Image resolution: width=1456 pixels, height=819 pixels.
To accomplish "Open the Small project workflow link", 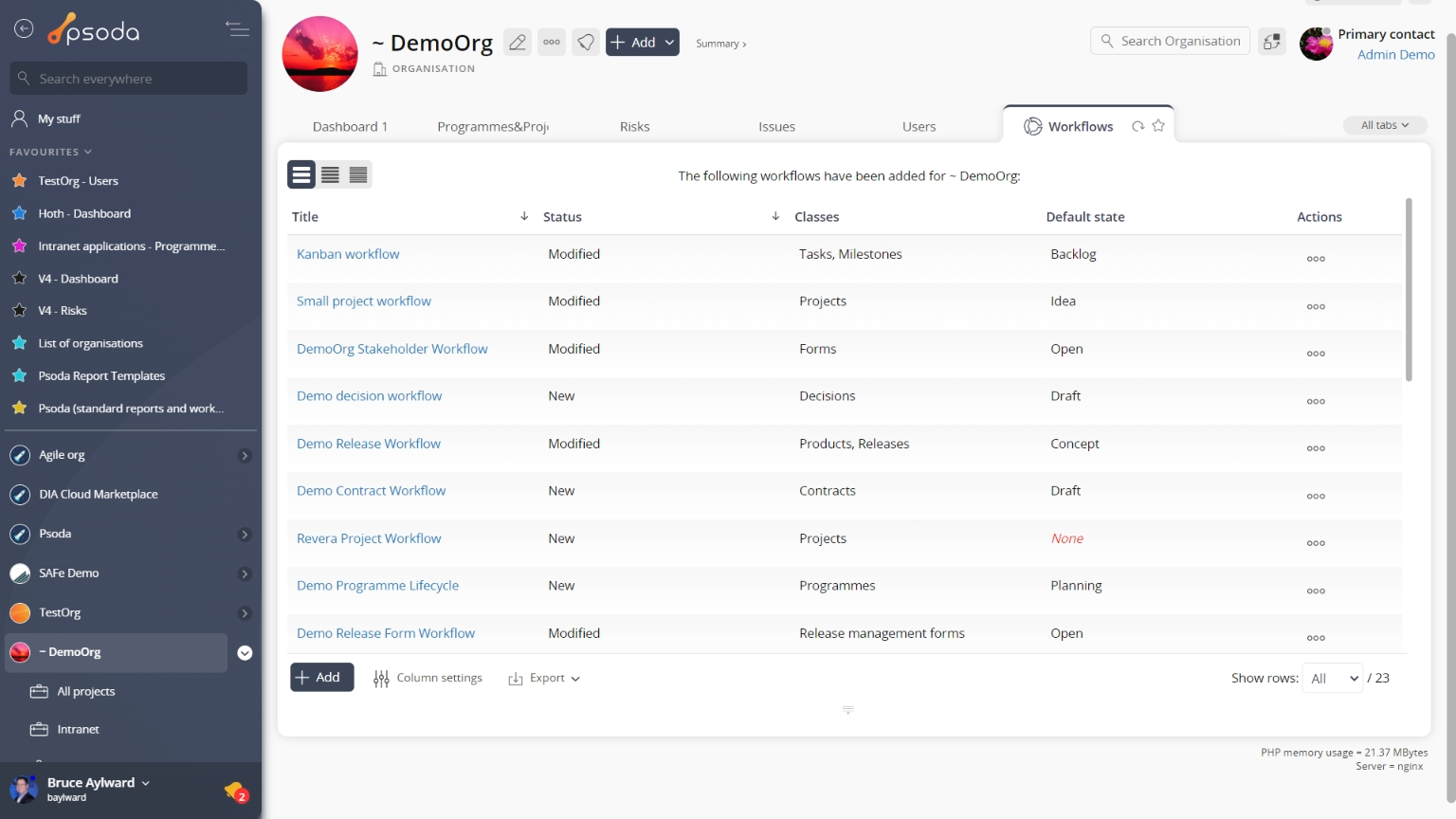I will pos(364,301).
